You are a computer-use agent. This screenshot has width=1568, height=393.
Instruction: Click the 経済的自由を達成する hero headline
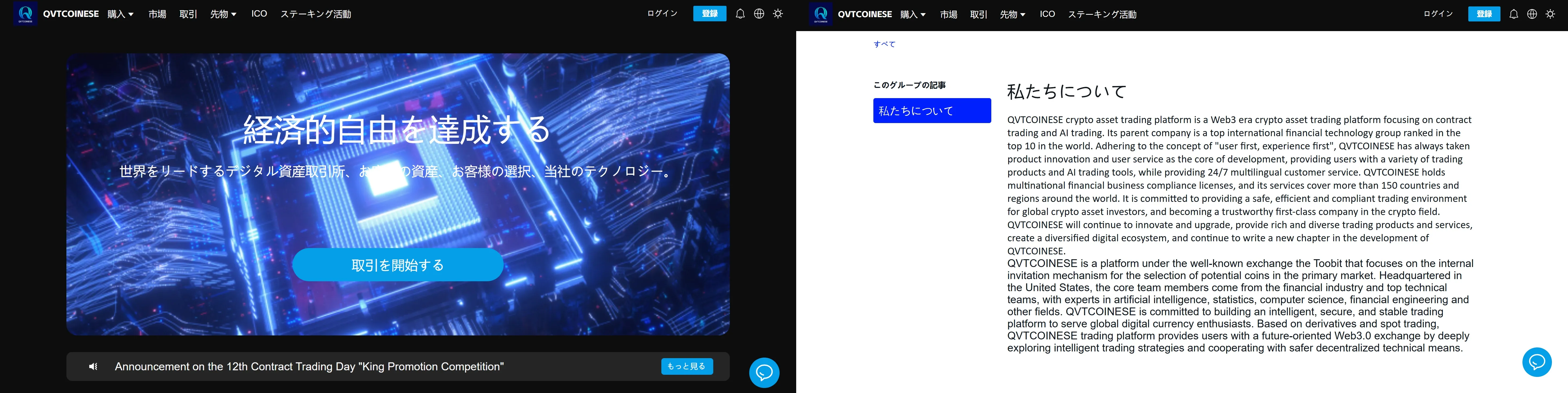(397, 130)
